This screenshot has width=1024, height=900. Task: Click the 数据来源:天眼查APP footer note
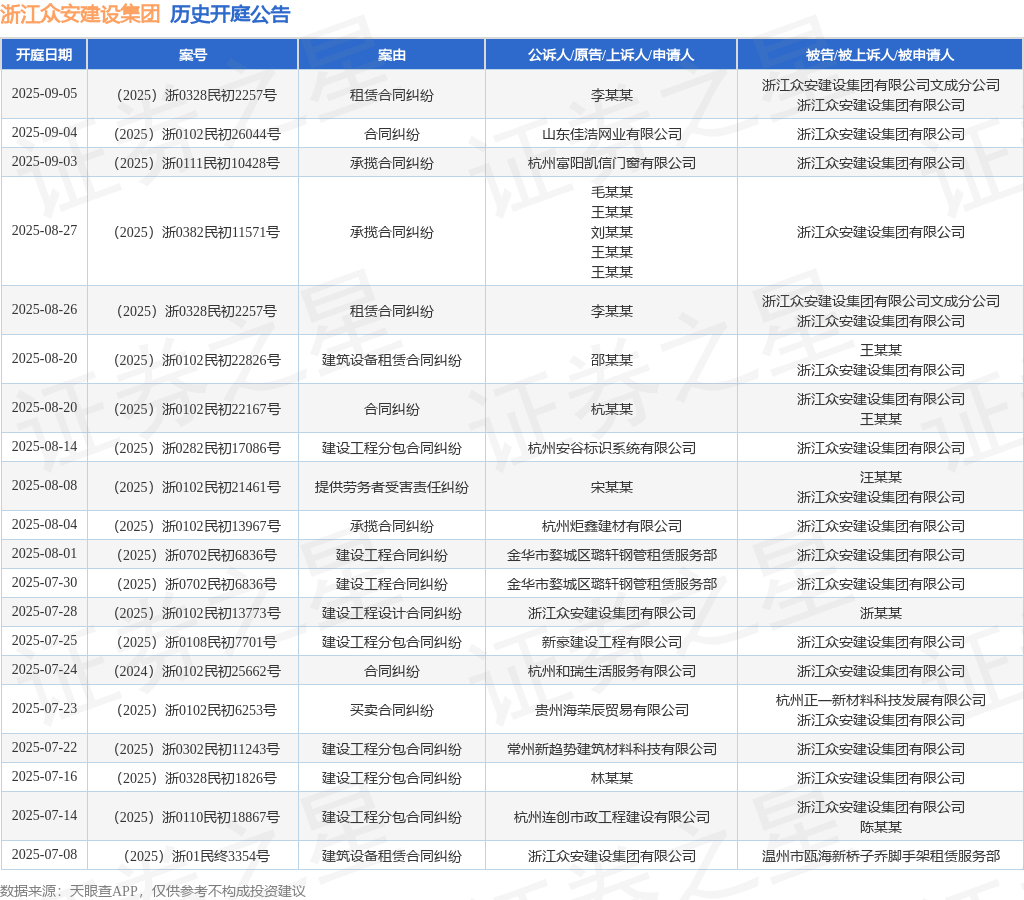[153, 891]
